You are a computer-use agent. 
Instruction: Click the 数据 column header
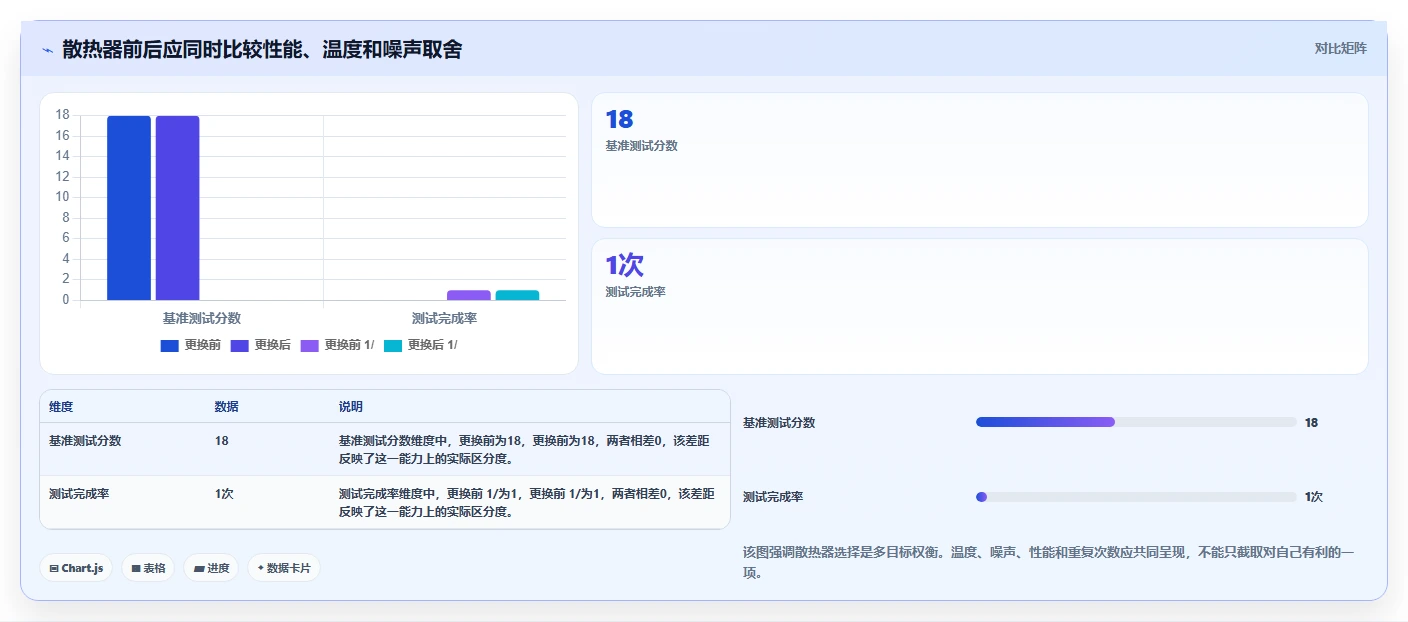click(226, 407)
